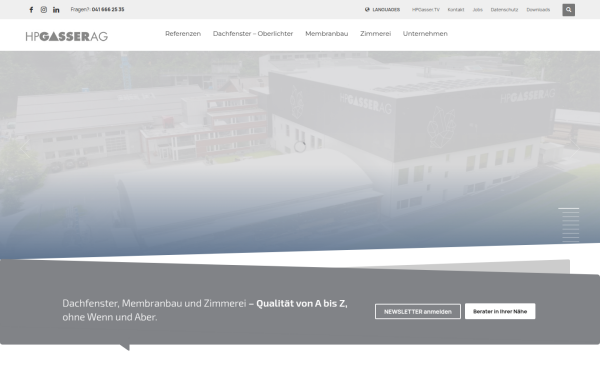Go to the next slide arrow
The width and height of the screenshot is (600, 375).
[x=575, y=148]
